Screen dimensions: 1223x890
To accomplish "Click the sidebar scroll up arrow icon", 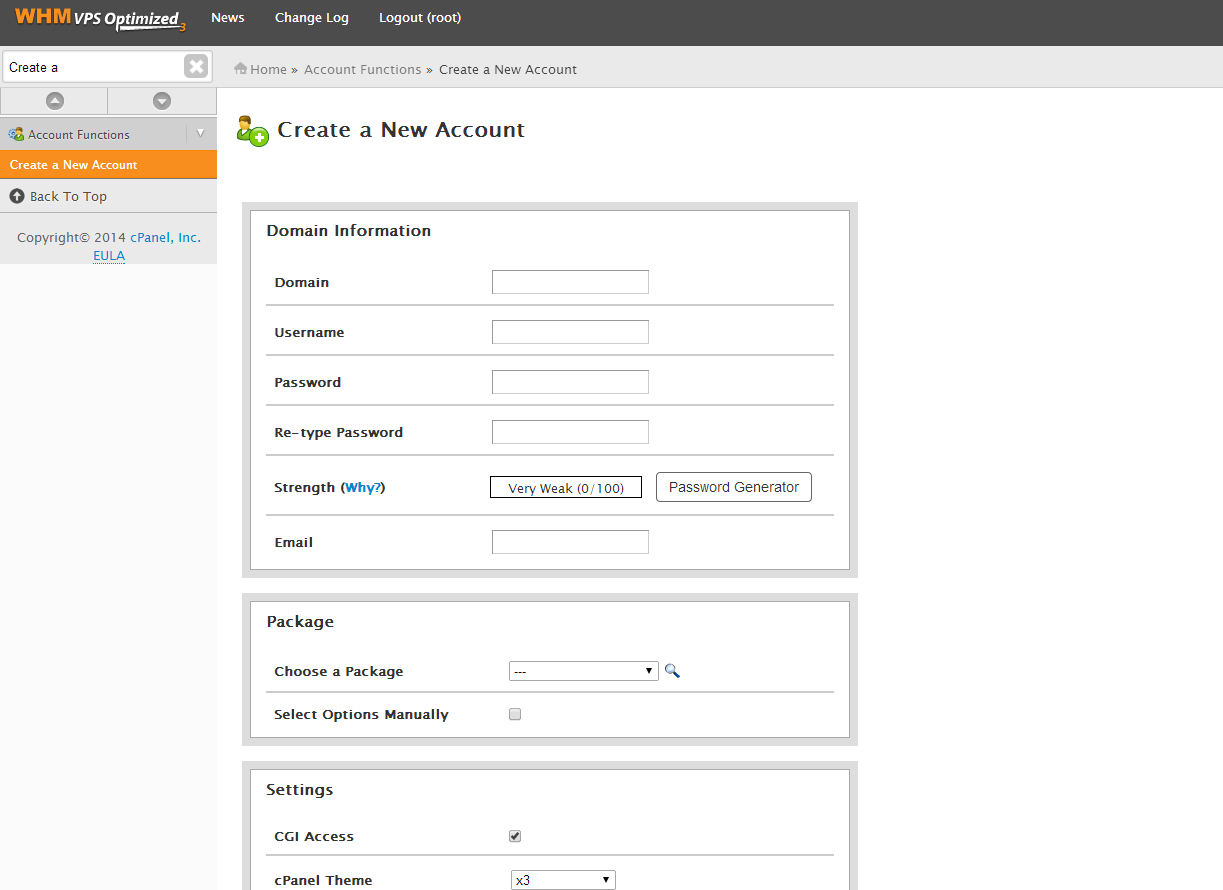I will (x=54, y=101).
